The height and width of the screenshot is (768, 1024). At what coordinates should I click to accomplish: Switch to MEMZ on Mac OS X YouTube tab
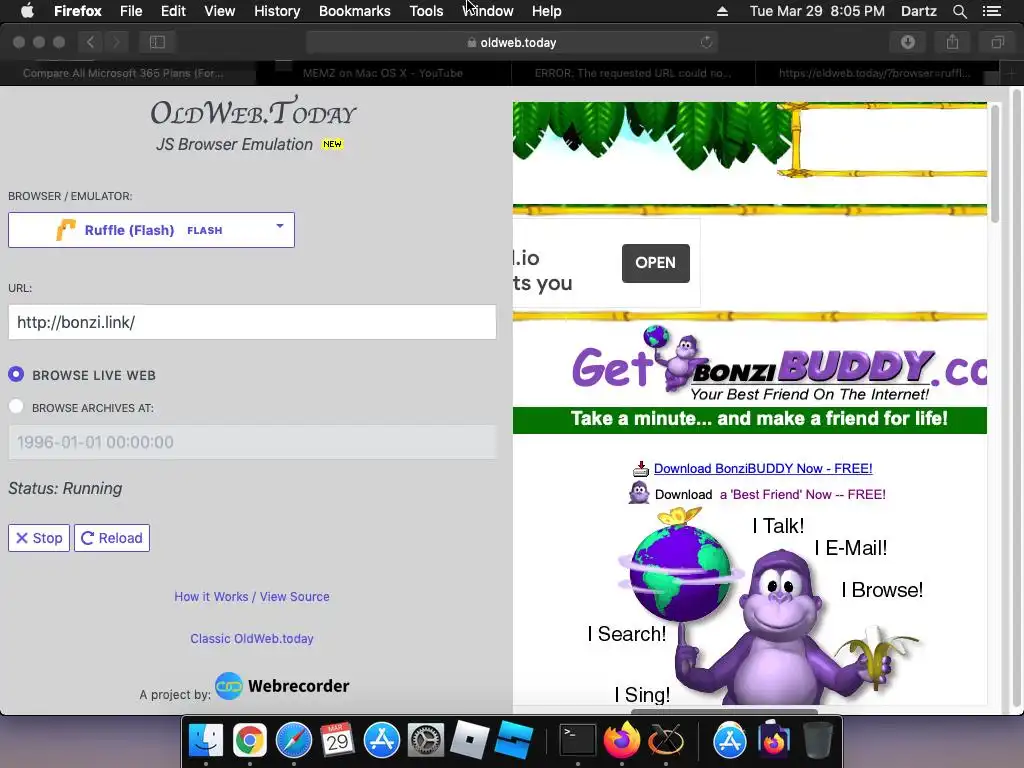(x=383, y=73)
